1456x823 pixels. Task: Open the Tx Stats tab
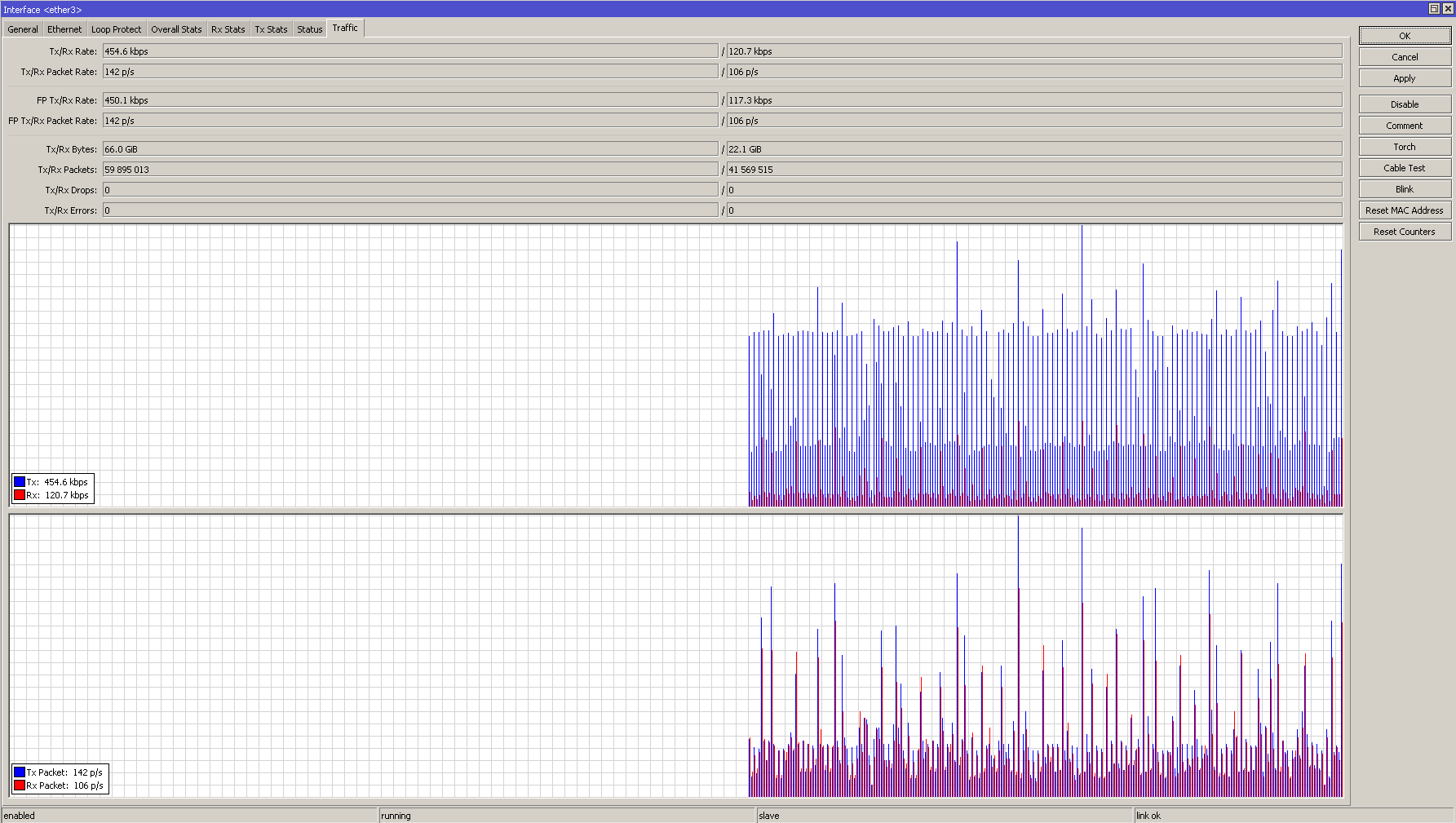coord(271,29)
